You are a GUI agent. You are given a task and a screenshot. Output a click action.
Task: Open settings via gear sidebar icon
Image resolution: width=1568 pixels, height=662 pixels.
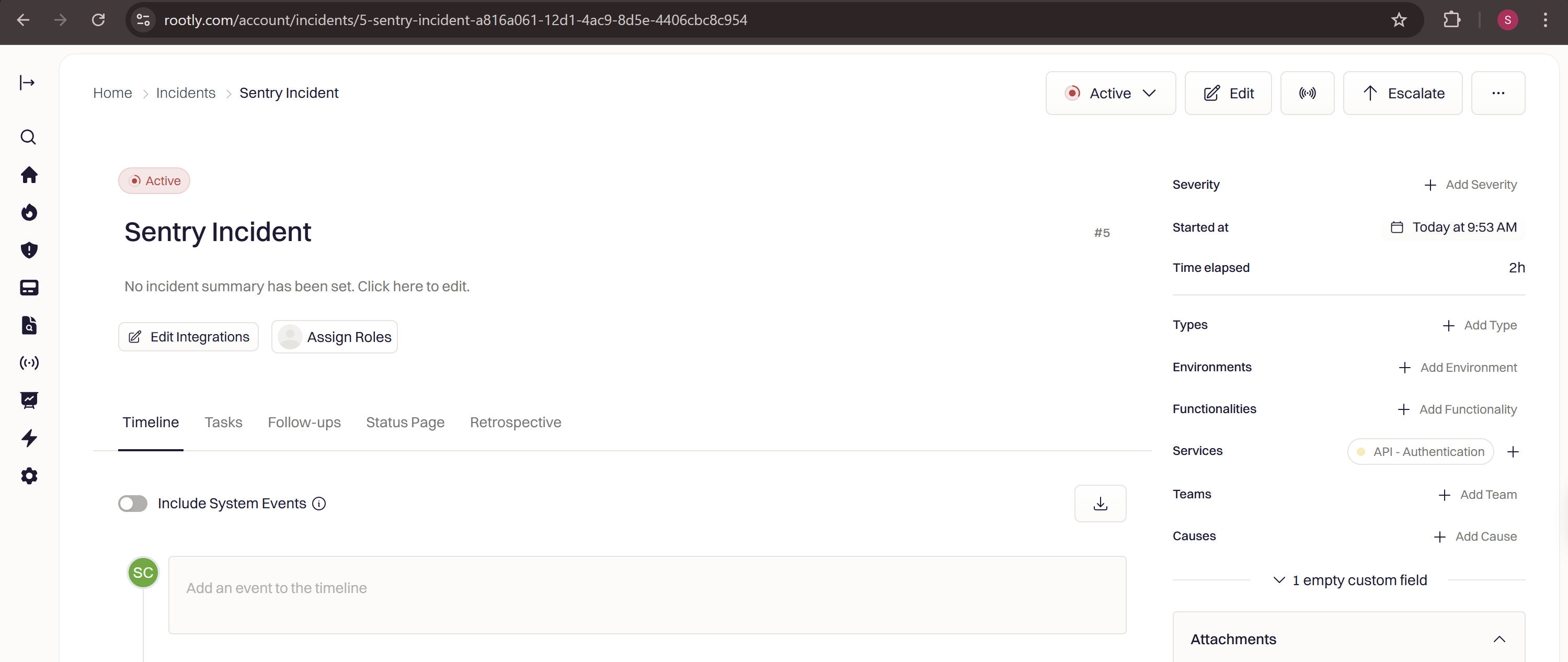(29, 476)
